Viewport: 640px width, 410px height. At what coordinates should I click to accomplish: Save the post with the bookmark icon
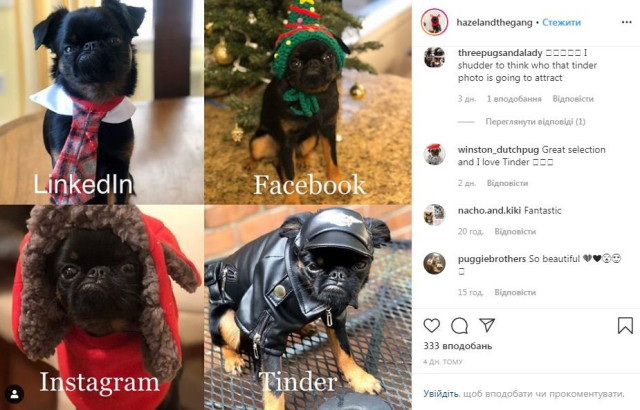point(625,325)
